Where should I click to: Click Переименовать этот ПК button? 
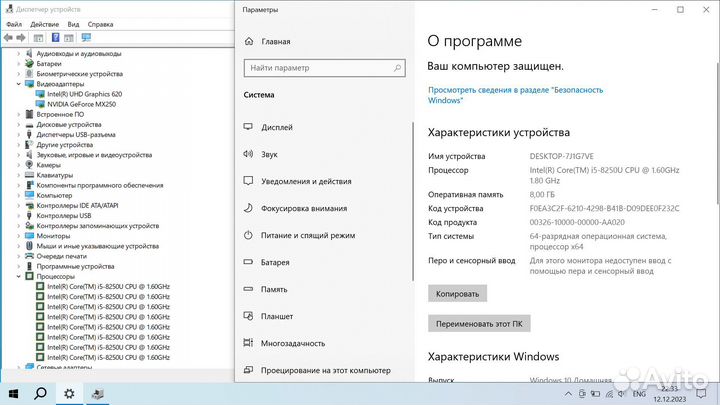tap(479, 323)
